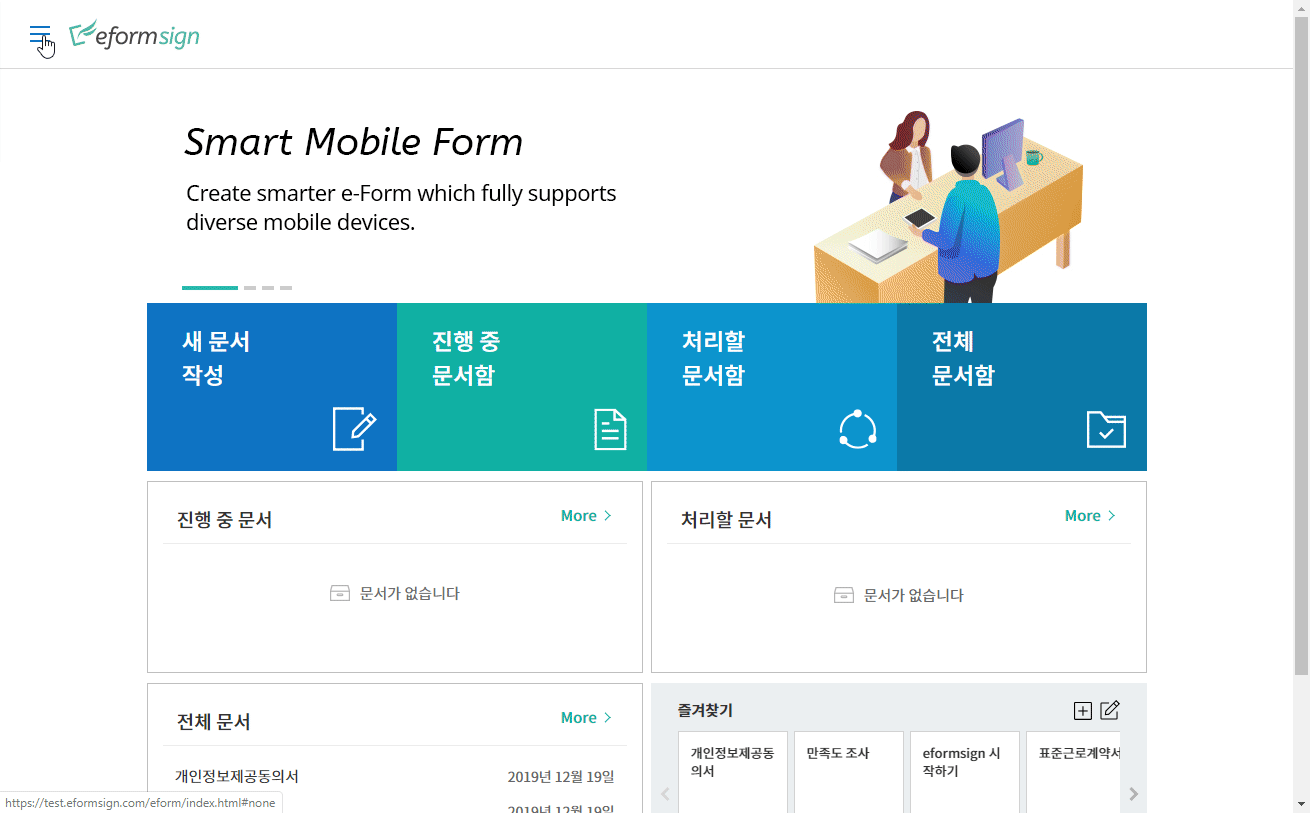
Task: Add a favorite with plus icon
Action: 1082,711
